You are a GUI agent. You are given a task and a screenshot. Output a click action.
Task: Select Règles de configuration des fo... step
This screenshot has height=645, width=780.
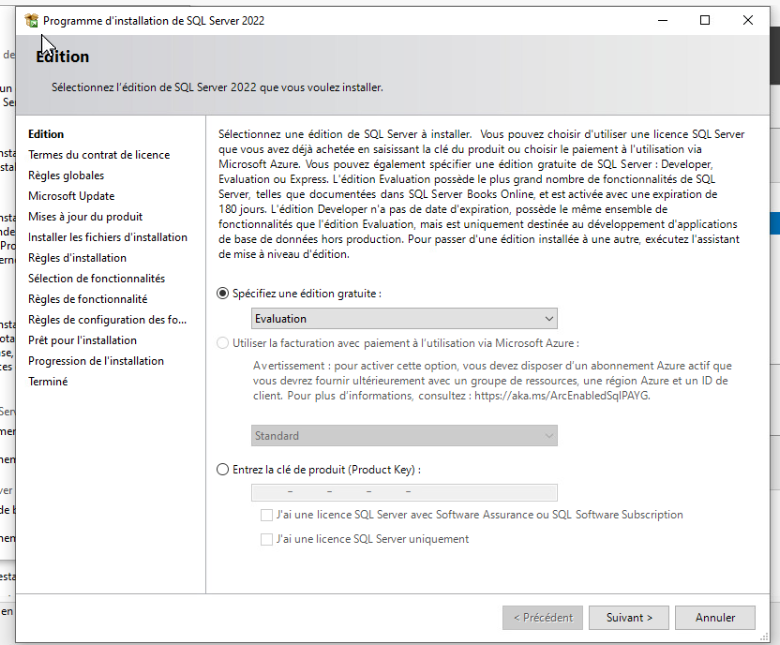point(107,320)
